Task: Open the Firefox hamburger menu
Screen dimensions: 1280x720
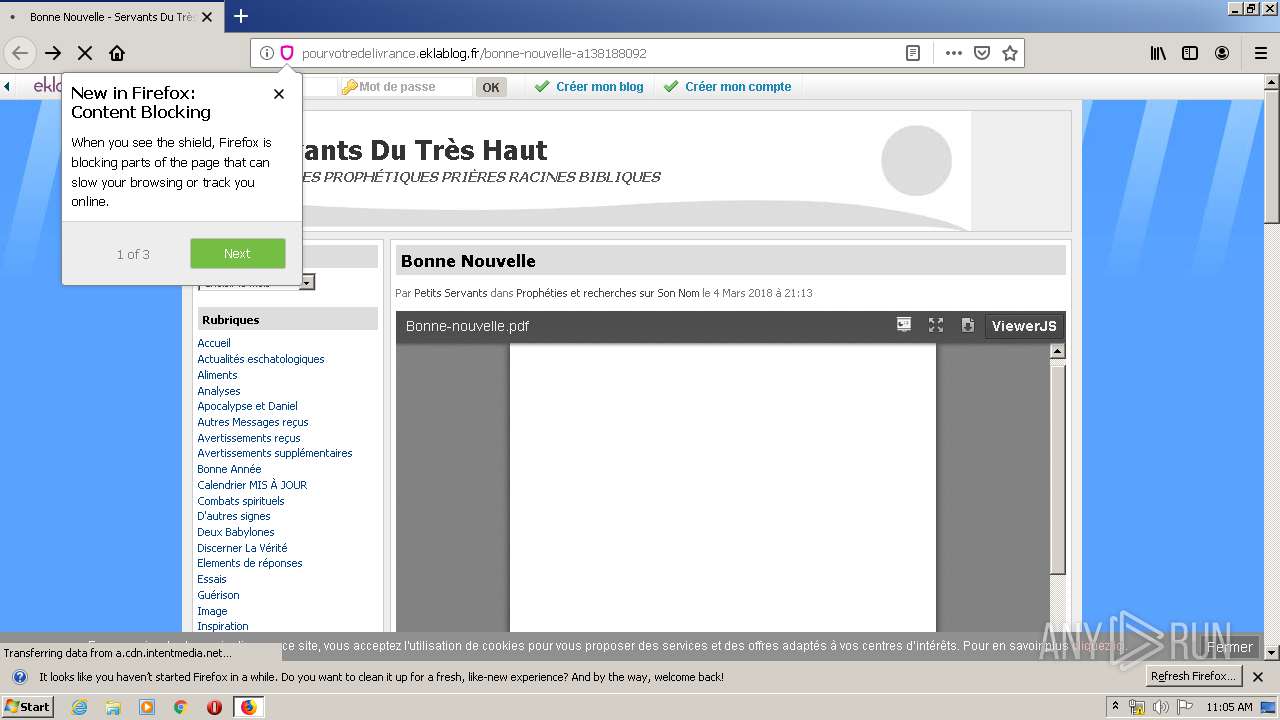Action: pyautogui.click(x=1261, y=53)
